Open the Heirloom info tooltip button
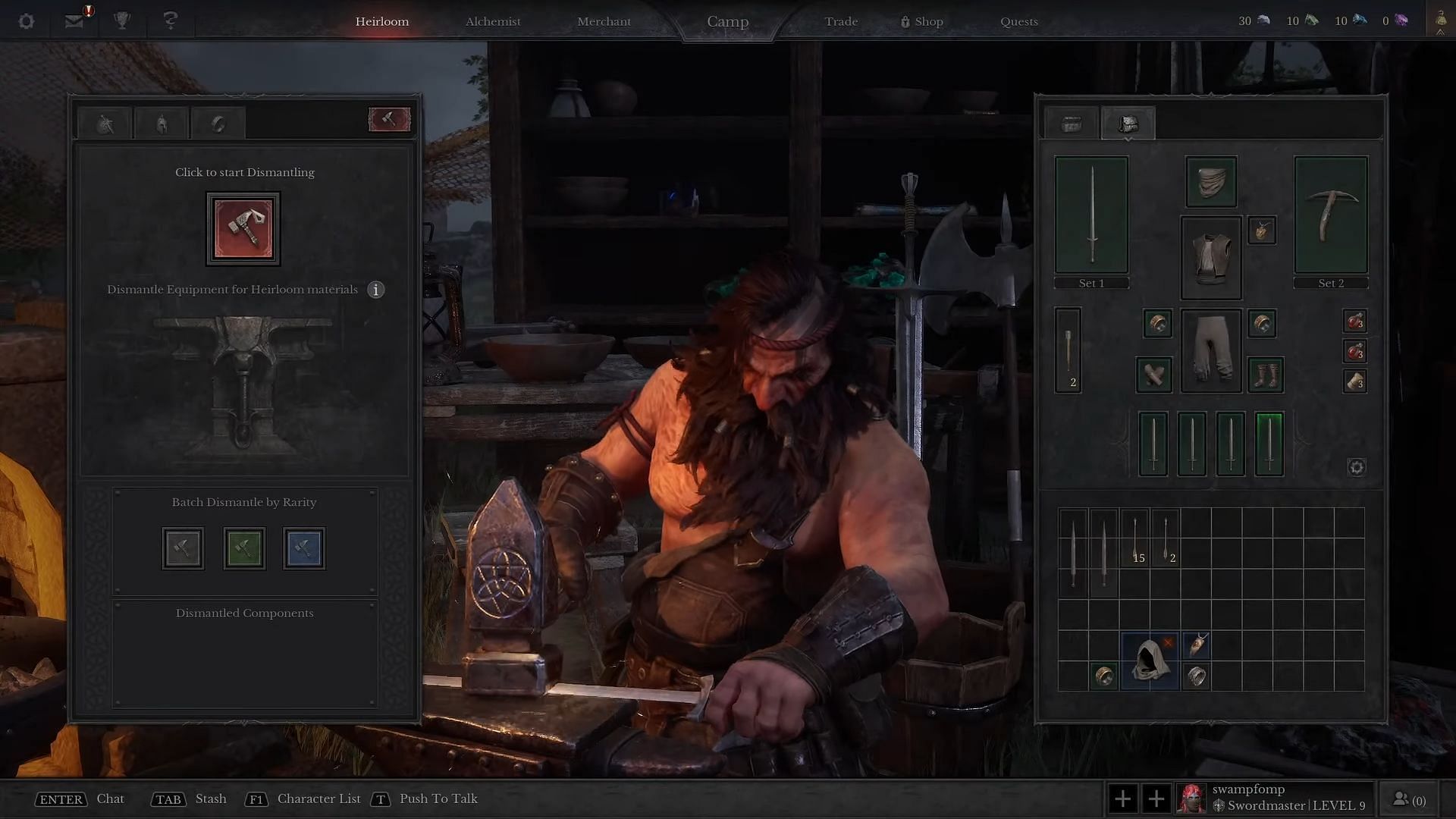 [376, 289]
